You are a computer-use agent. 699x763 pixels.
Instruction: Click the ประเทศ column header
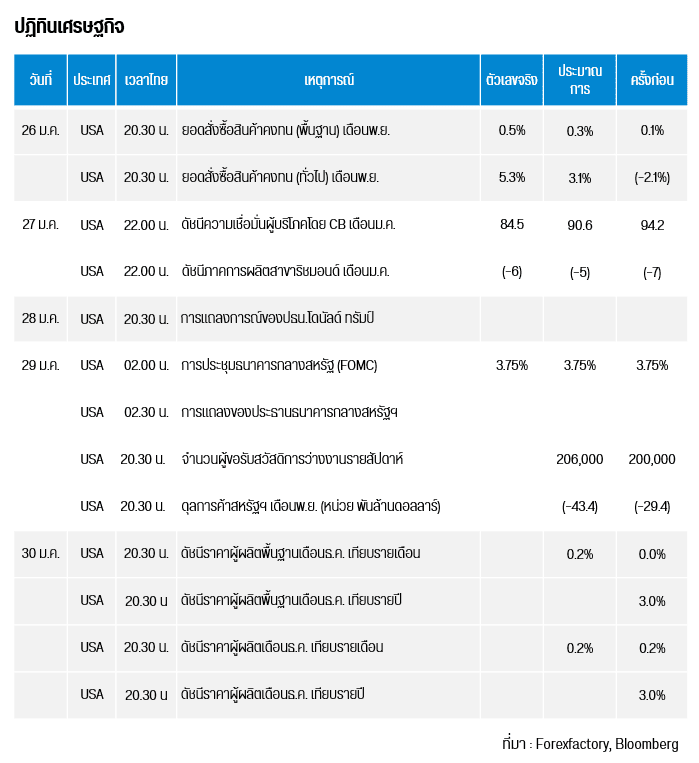(x=91, y=79)
